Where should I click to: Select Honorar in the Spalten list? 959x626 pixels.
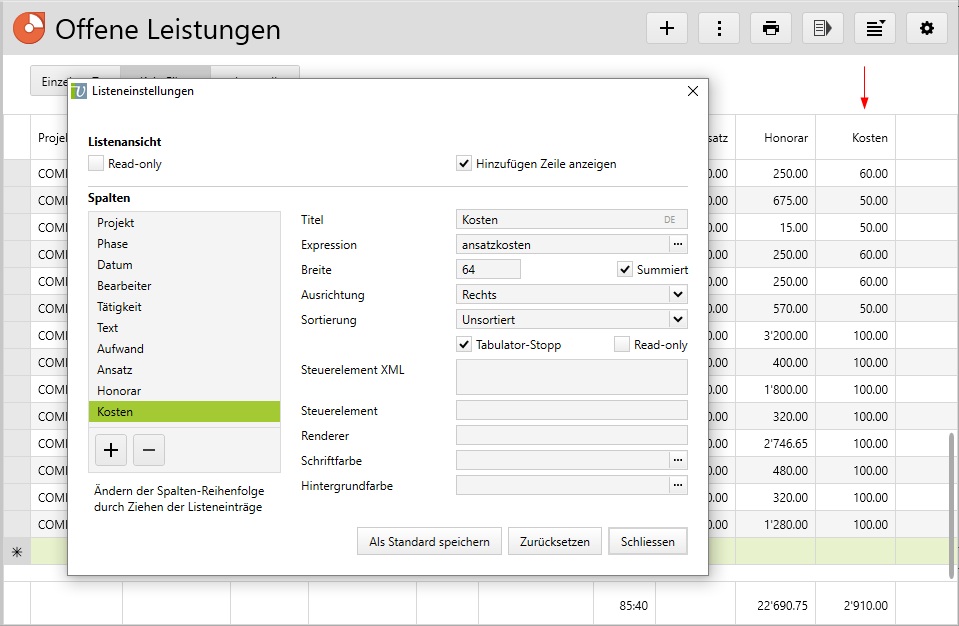(119, 391)
